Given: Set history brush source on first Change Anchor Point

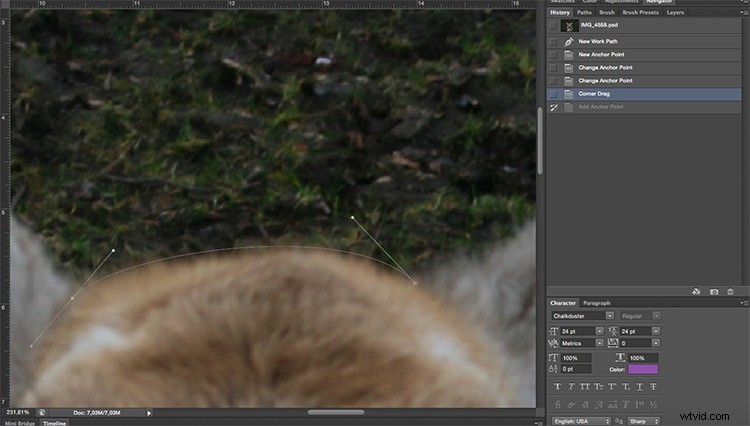Looking at the screenshot, I should coord(553,68).
